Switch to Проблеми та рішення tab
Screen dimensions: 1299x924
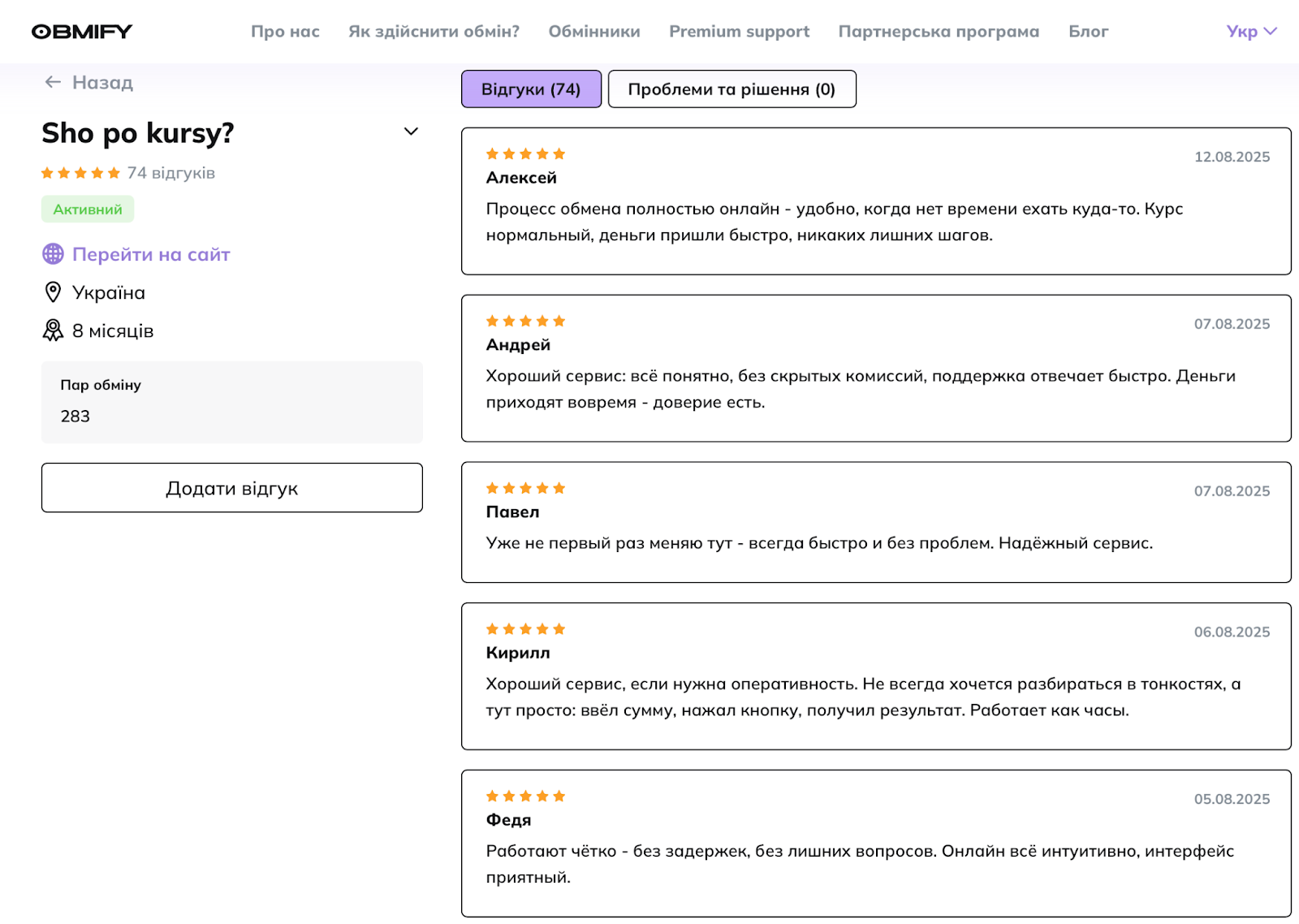[731, 89]
